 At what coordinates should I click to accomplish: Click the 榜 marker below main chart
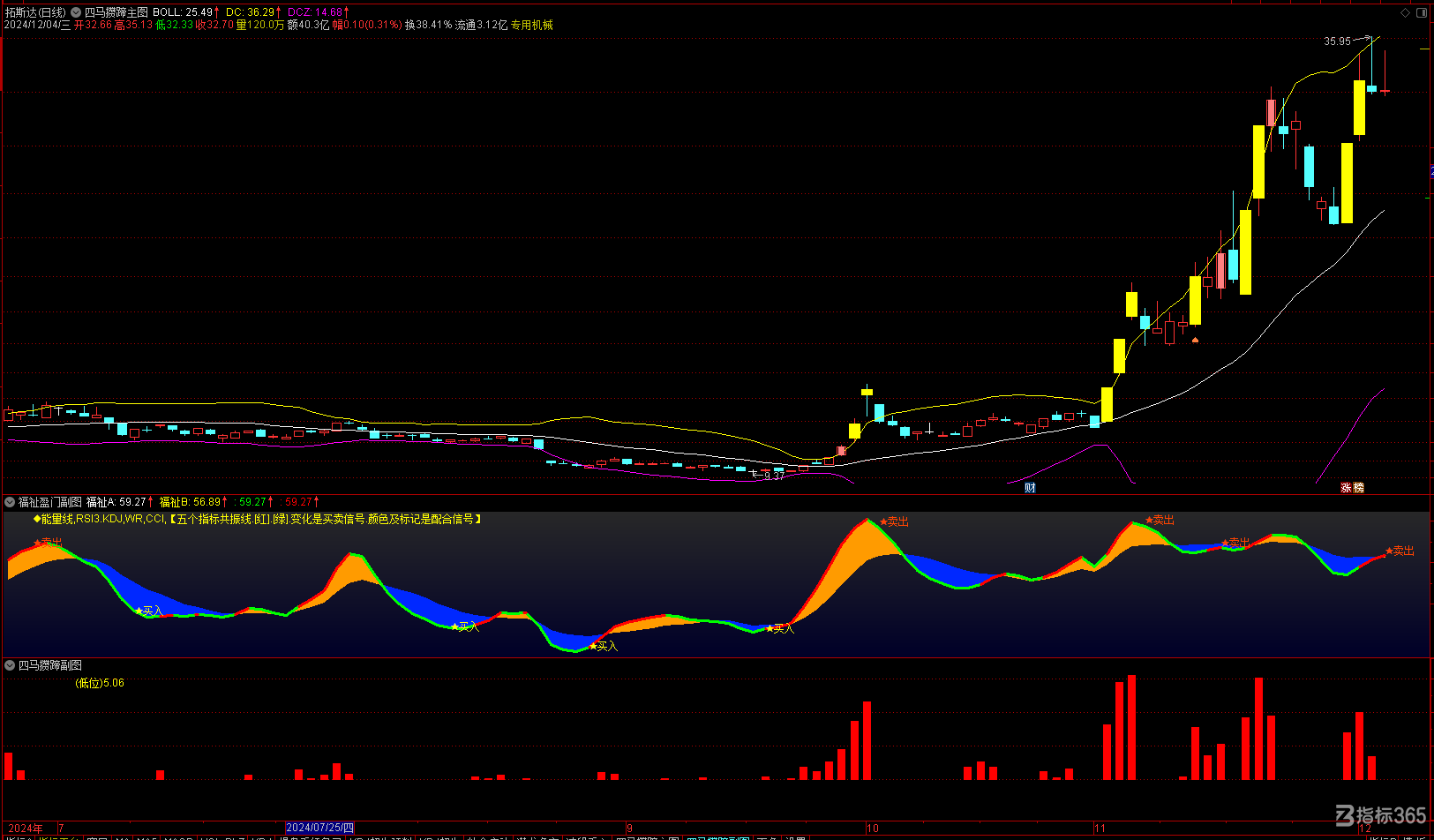pos(1358,487)
